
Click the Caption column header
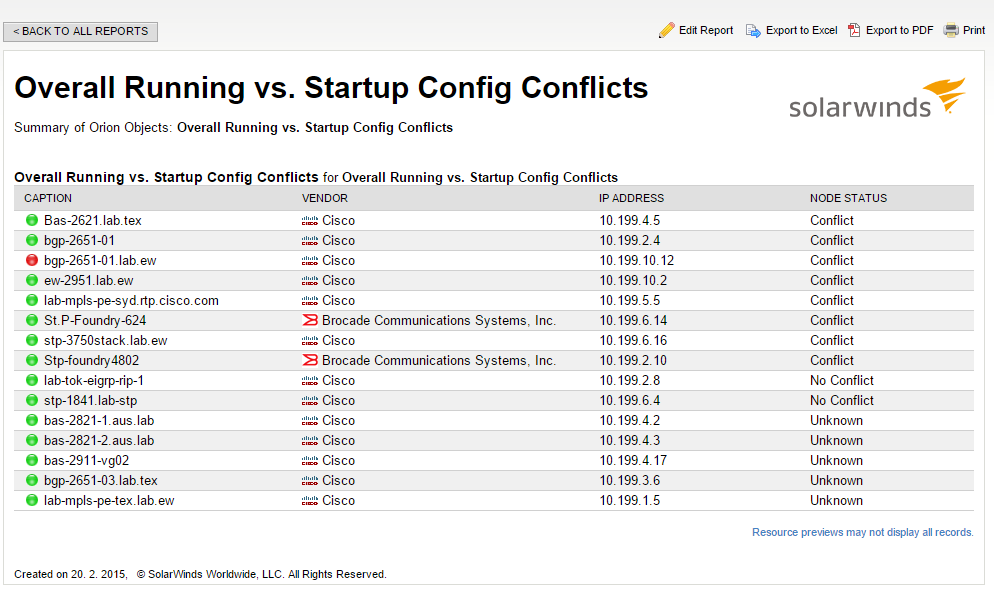pos(48,198)
